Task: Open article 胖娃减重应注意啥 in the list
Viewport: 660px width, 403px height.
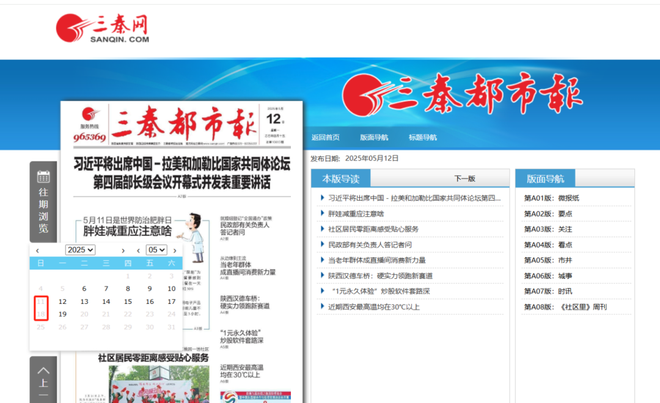Action: 356,214
